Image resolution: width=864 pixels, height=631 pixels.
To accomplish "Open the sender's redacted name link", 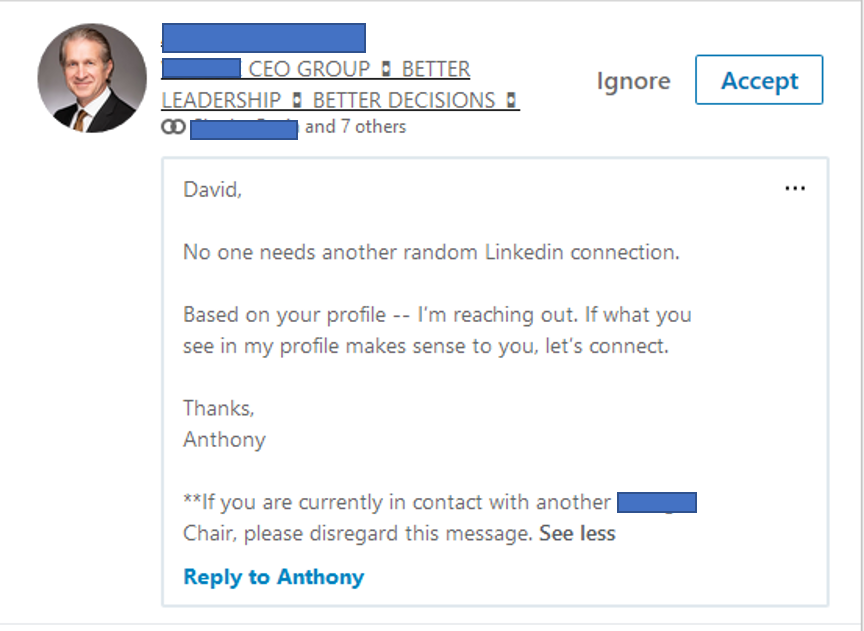I will 263,38.
